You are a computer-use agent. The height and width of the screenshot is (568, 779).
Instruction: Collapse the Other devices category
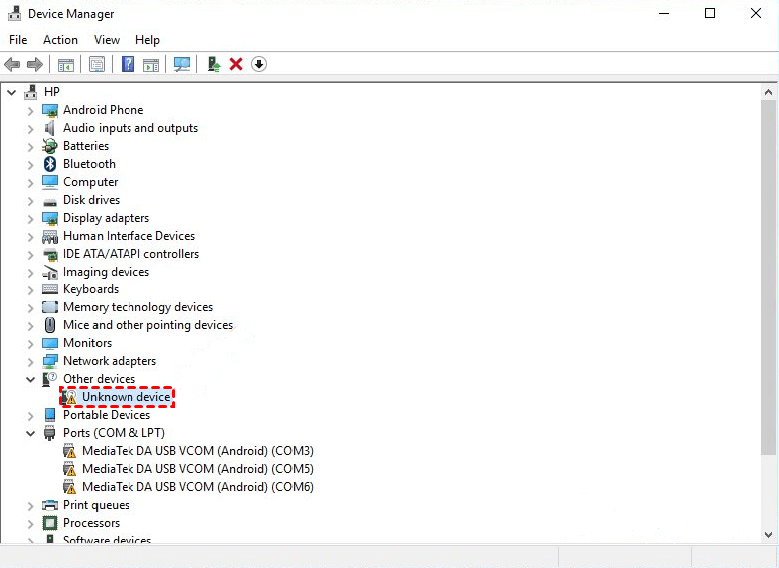click(30, 380)
